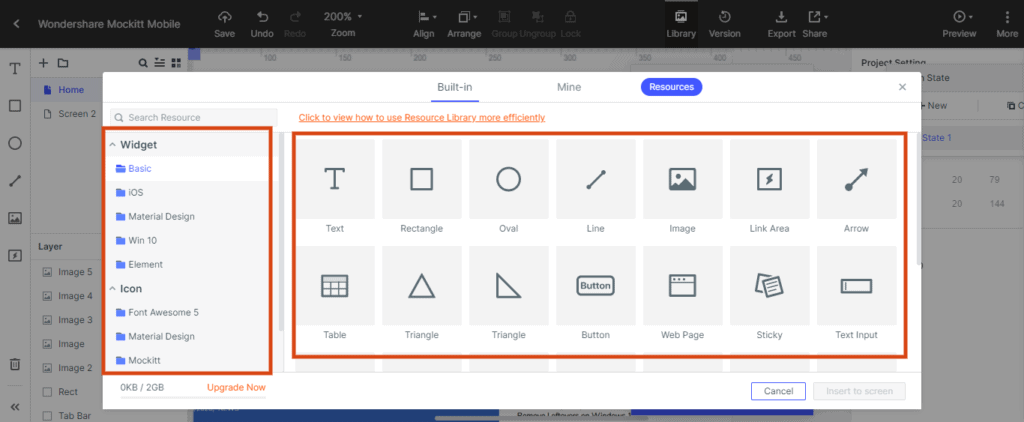Click the canvas horizontal scrollbar
The image size is (1024, 422).
[539, 418]
